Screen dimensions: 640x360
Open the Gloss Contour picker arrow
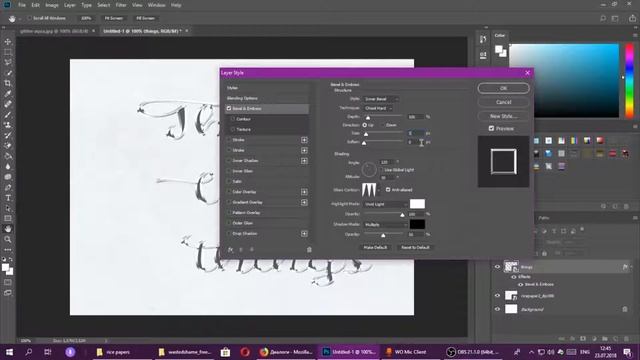click(379, 190)
